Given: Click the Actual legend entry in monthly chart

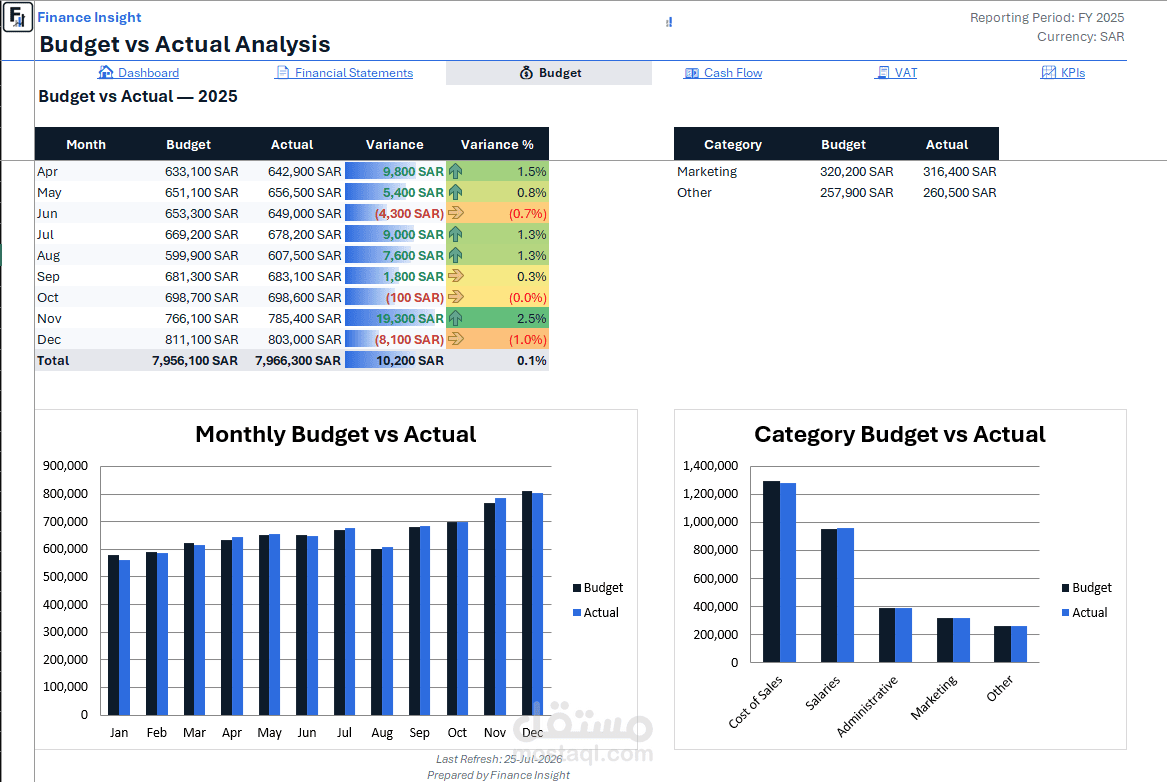Looking at the screenshot, I should coord(595,612).
